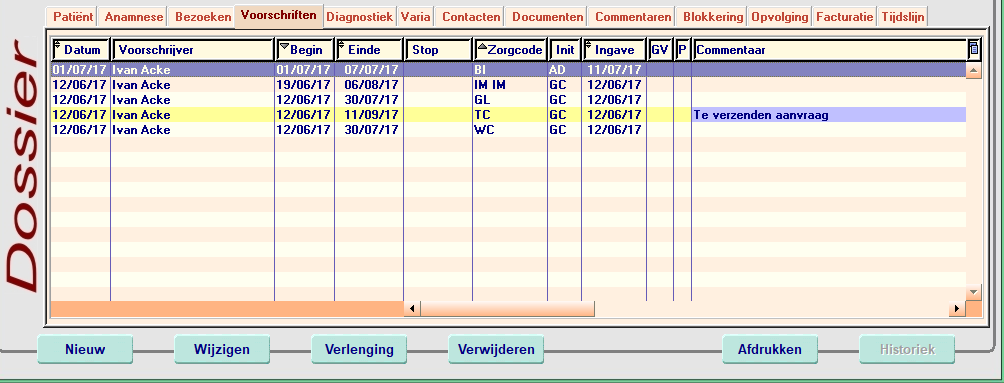1004x383 pixels.
Task: Open the Opvolging tab
Action: point(779,17)
